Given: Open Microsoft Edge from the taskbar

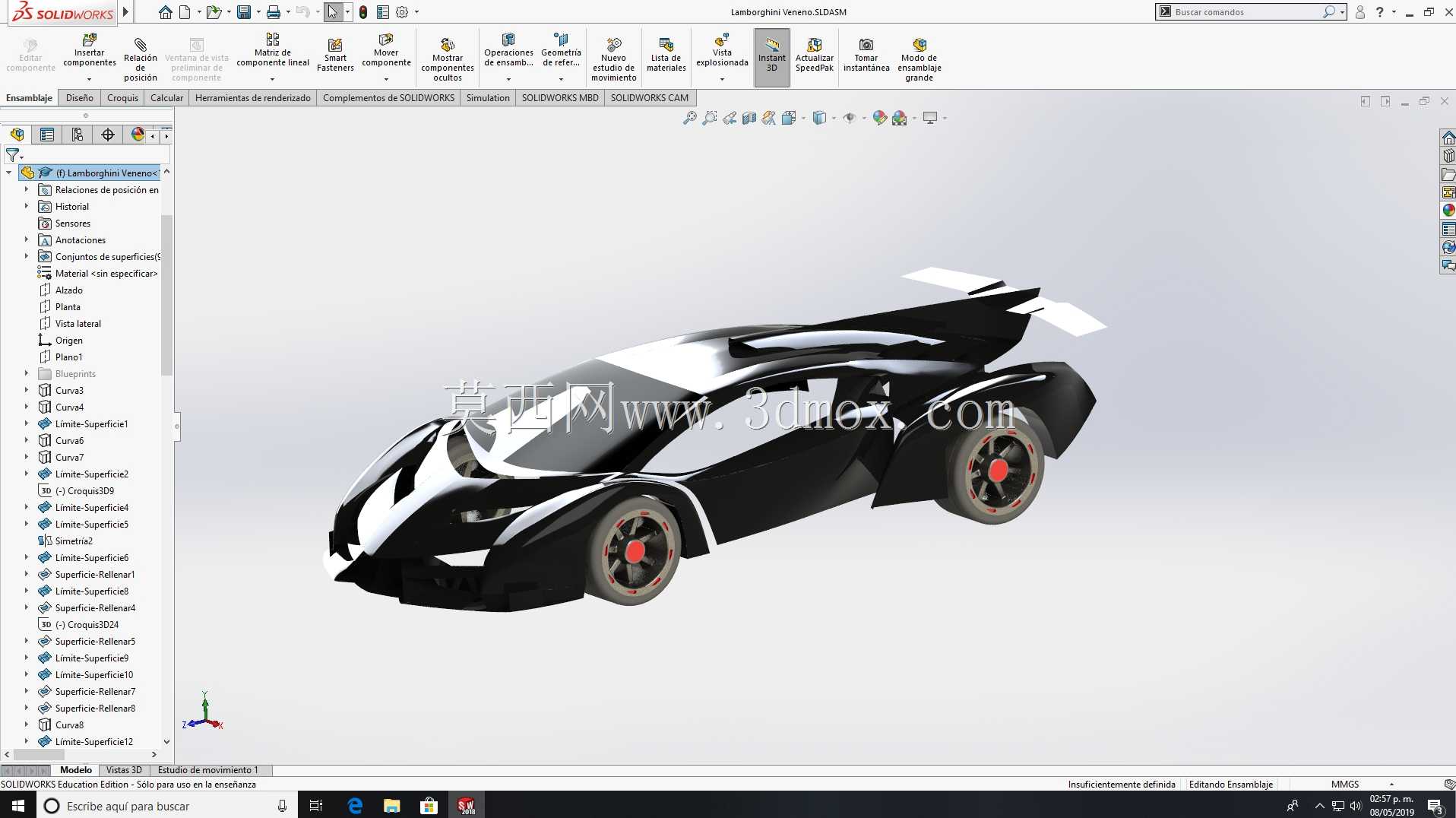Looking at the screenshot, I should pyautogui.click(x=355, y=805).
